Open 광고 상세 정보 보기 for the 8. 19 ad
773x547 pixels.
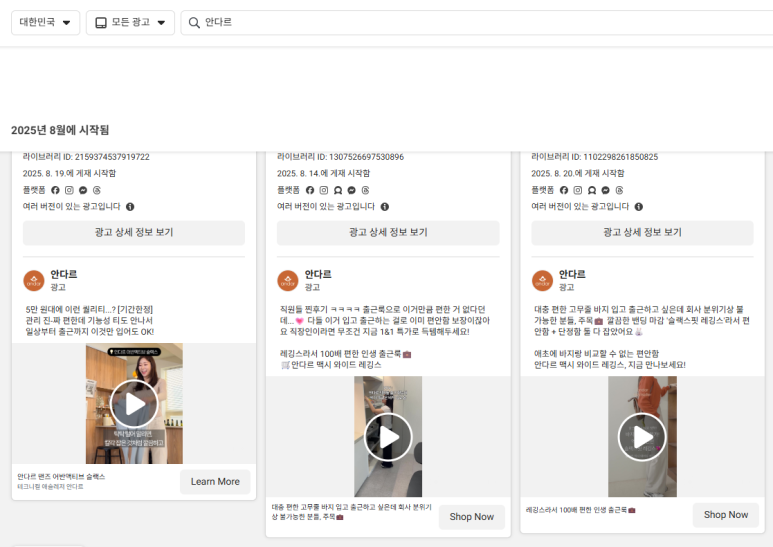coord(134,233)
